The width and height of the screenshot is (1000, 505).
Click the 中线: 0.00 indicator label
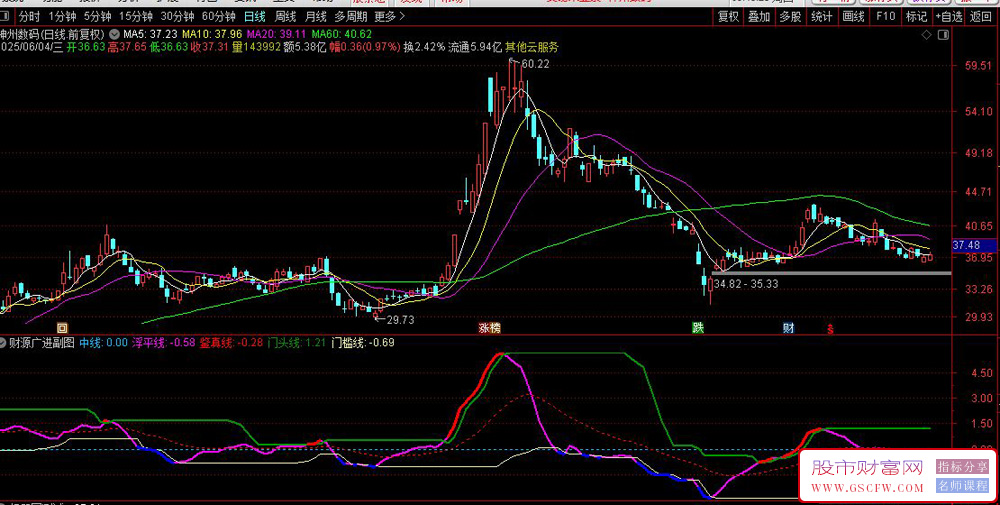click(103, 342)
